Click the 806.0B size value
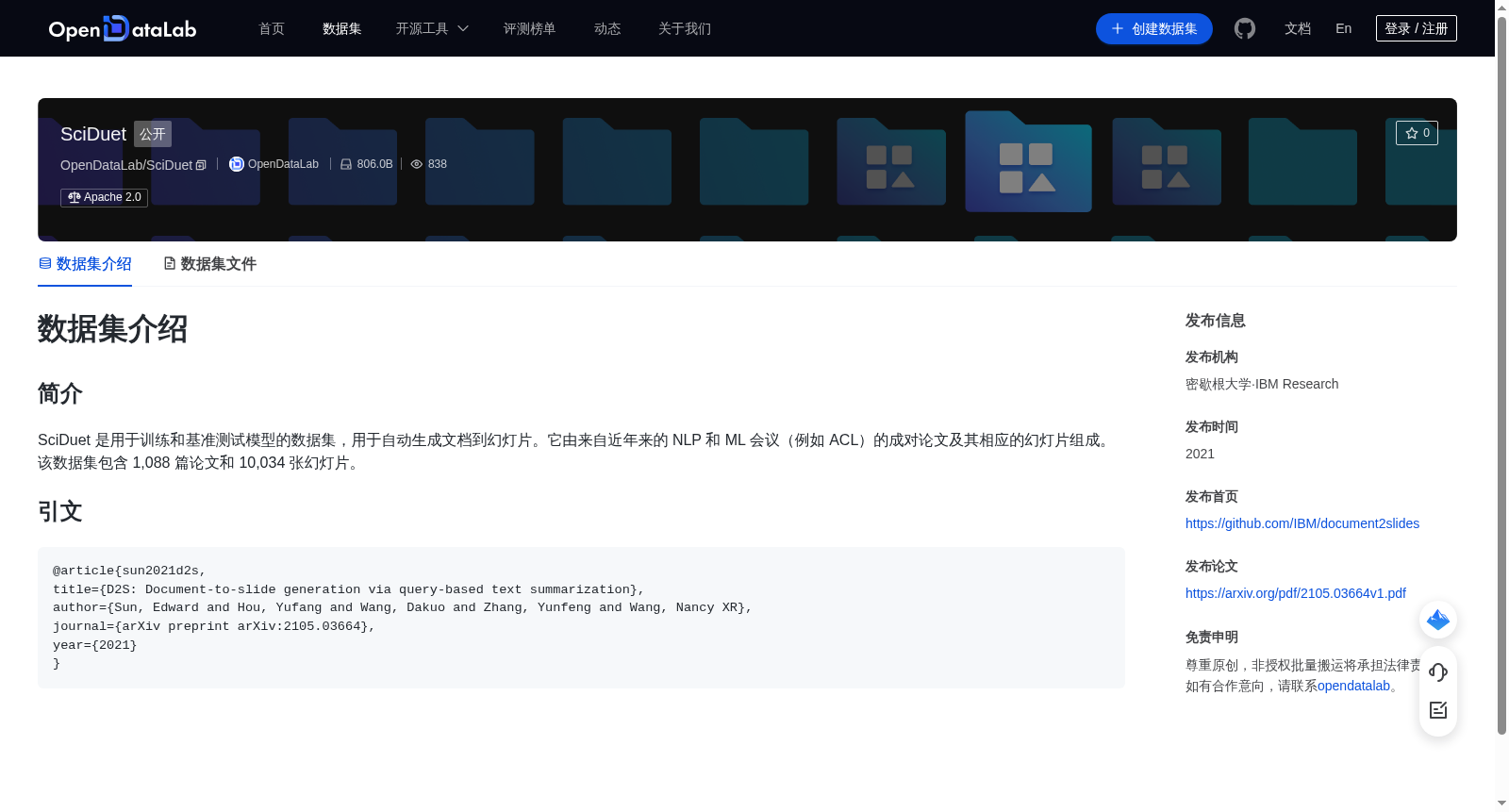 click(375, 164)
